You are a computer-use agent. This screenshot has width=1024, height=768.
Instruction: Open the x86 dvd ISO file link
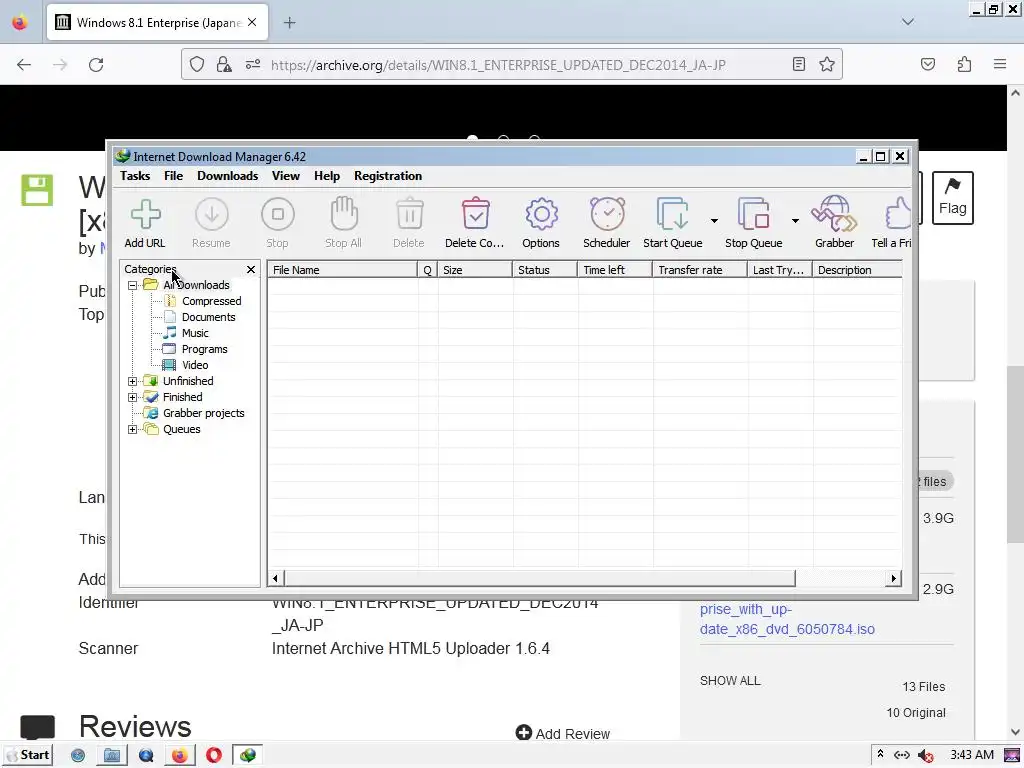[x=787, y=619]
